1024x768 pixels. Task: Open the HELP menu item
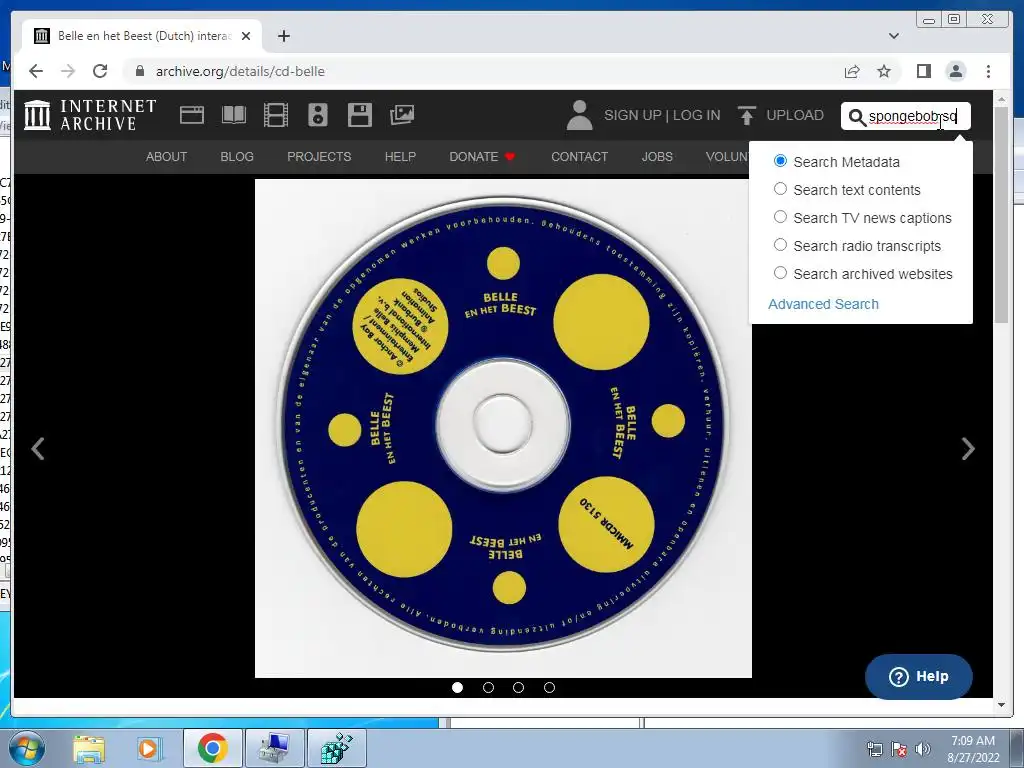pyautogui.click(x=400, y=157)
